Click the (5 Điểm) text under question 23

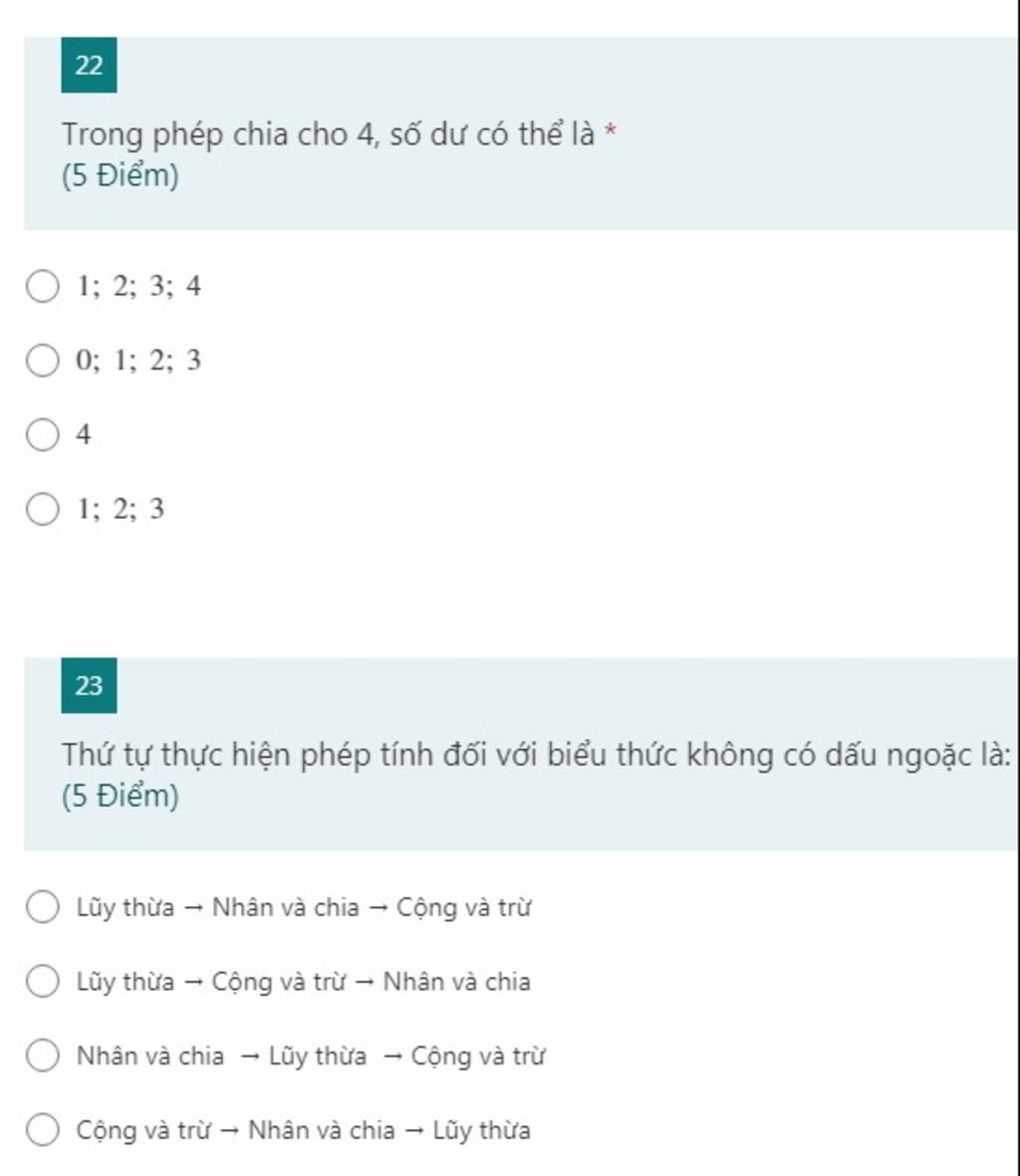click(x=120, y=796)
